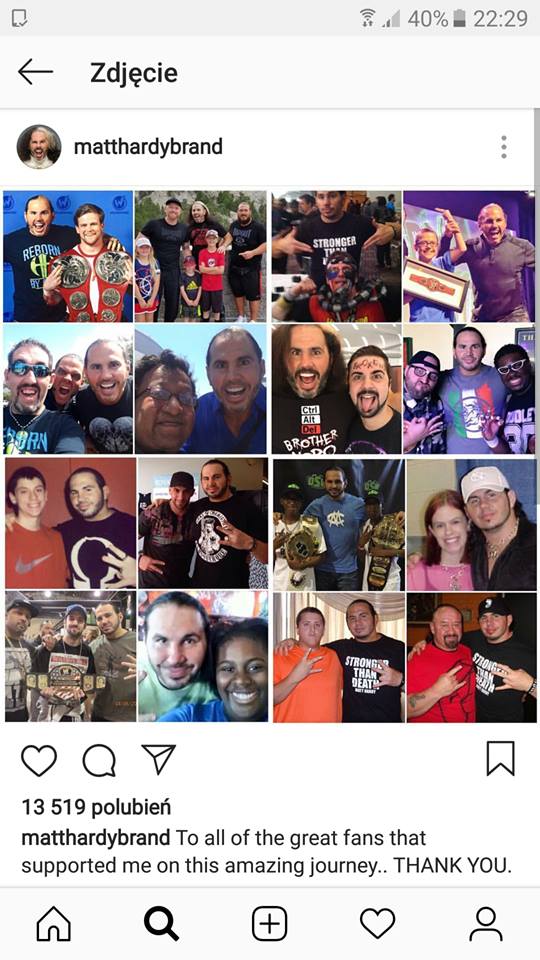Like the post with the heart icon

click(39, 760)
